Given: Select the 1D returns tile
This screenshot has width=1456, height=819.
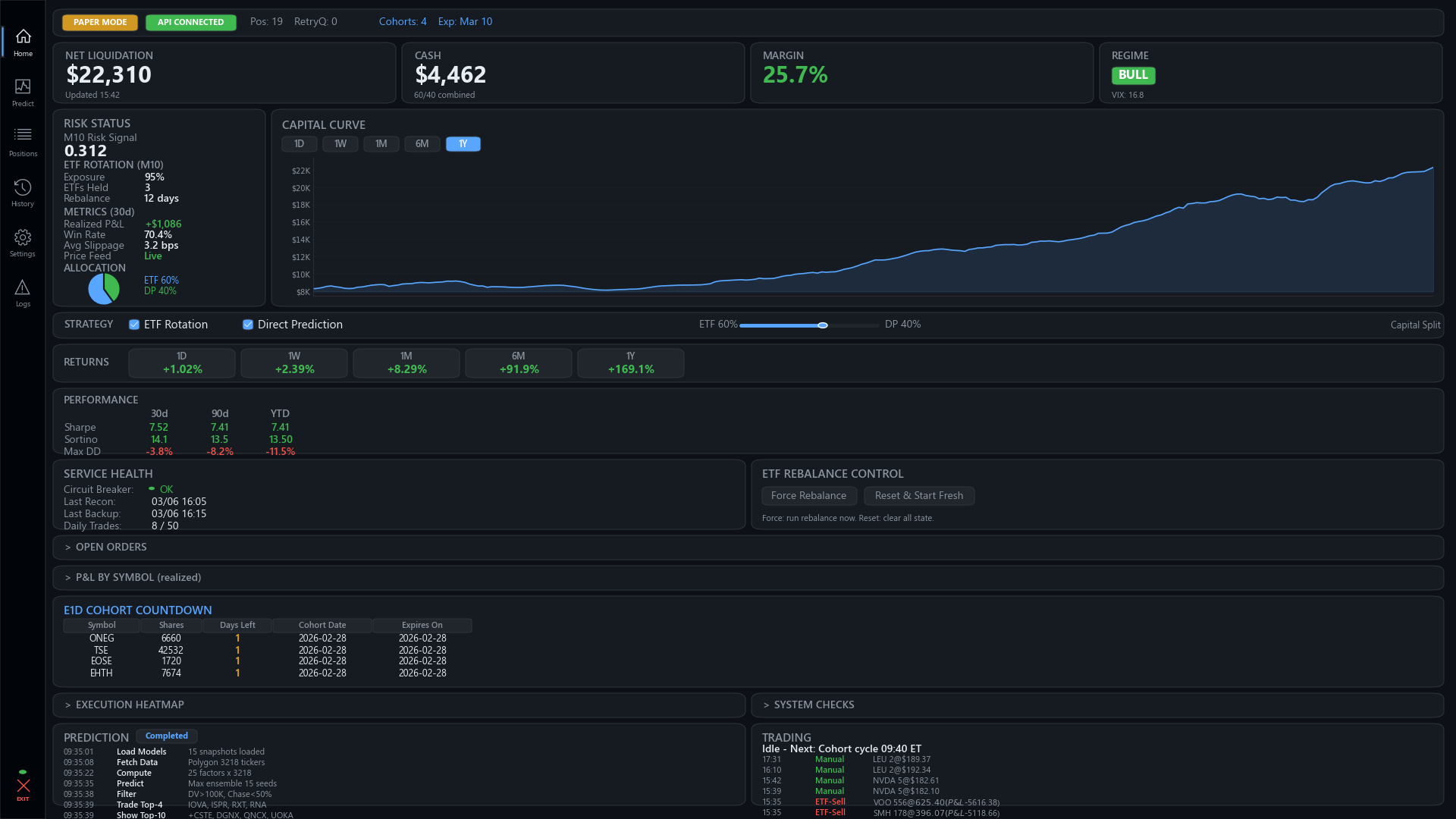Looking at the screenshot, I should pyautogui.click(x=181, y=362).
